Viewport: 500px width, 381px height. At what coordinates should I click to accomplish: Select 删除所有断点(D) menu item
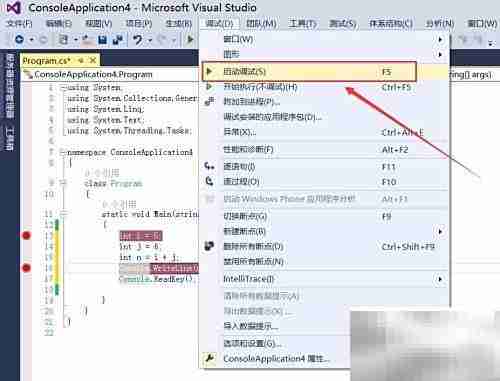click(325, 247)
